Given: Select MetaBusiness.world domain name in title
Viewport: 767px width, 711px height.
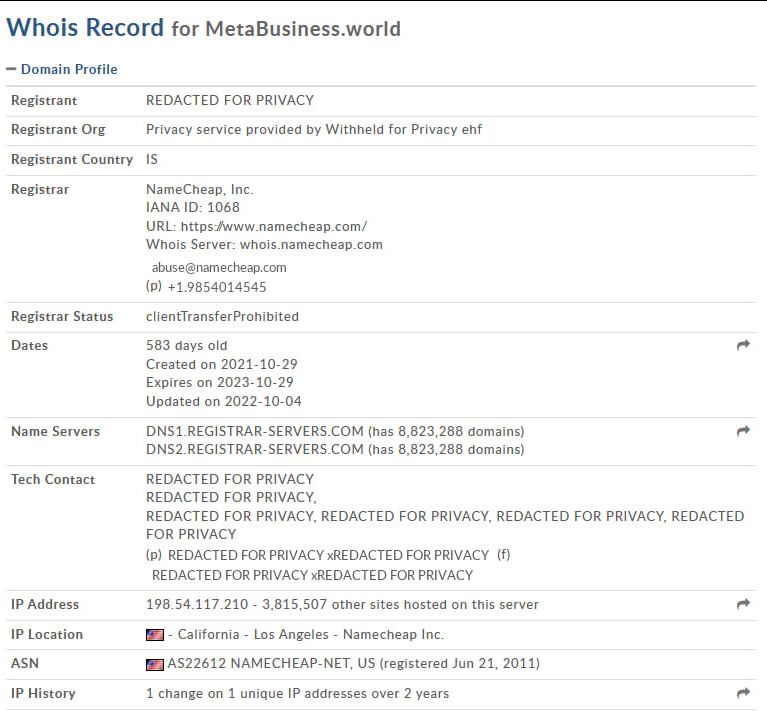Looking at the screenshot, I should (303, 29).
